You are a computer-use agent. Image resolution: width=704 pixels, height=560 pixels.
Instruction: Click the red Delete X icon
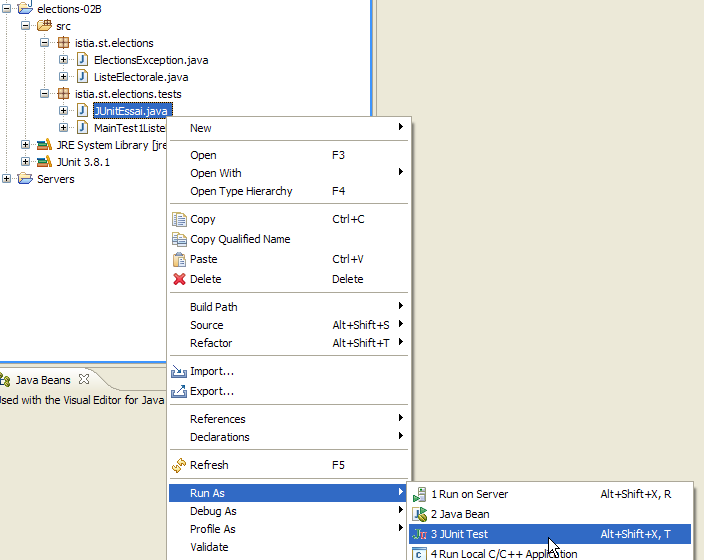180,279
